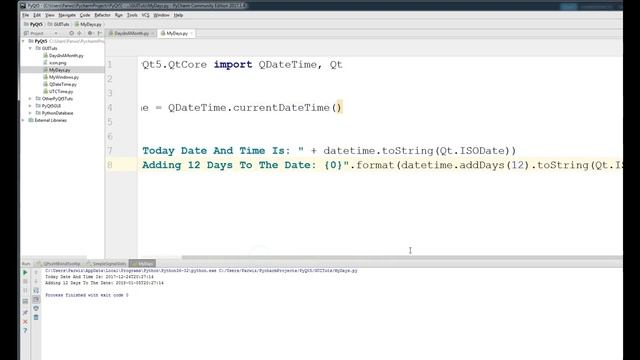640x360 pixels.
Task: Open Project panel settings gear
Action: coord(90,33)
